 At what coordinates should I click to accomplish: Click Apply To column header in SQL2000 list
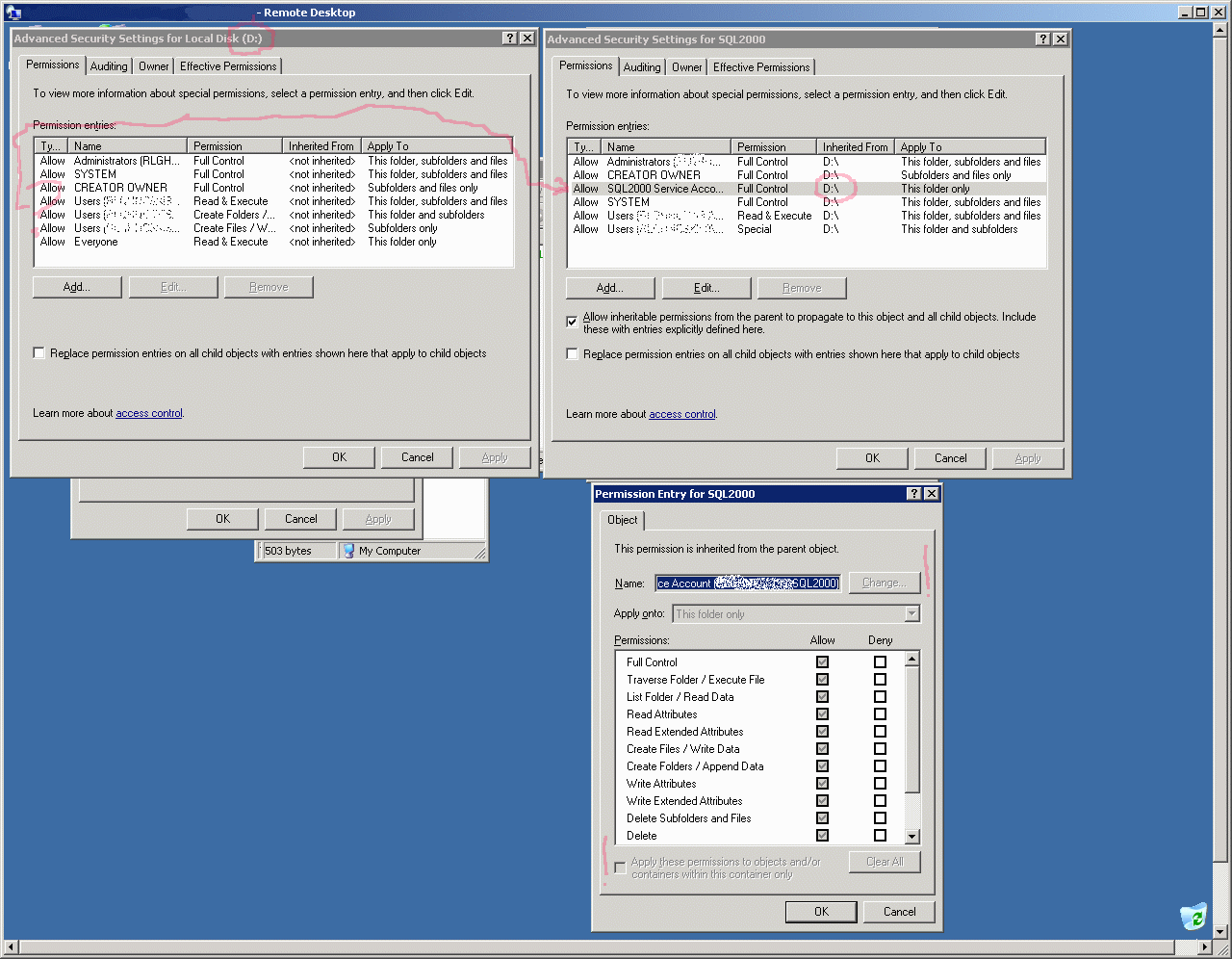click(970, 147)
